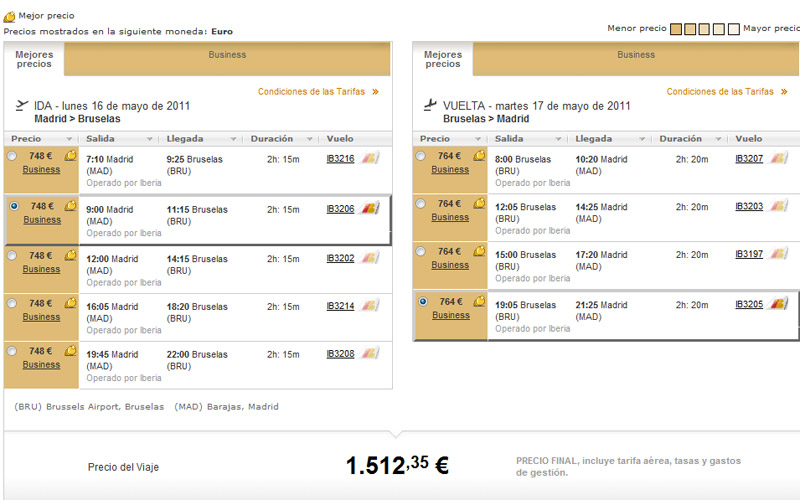
Task: Click the darkest swatch in price legend
Action: pyautogui.click(x=677, y=28)
